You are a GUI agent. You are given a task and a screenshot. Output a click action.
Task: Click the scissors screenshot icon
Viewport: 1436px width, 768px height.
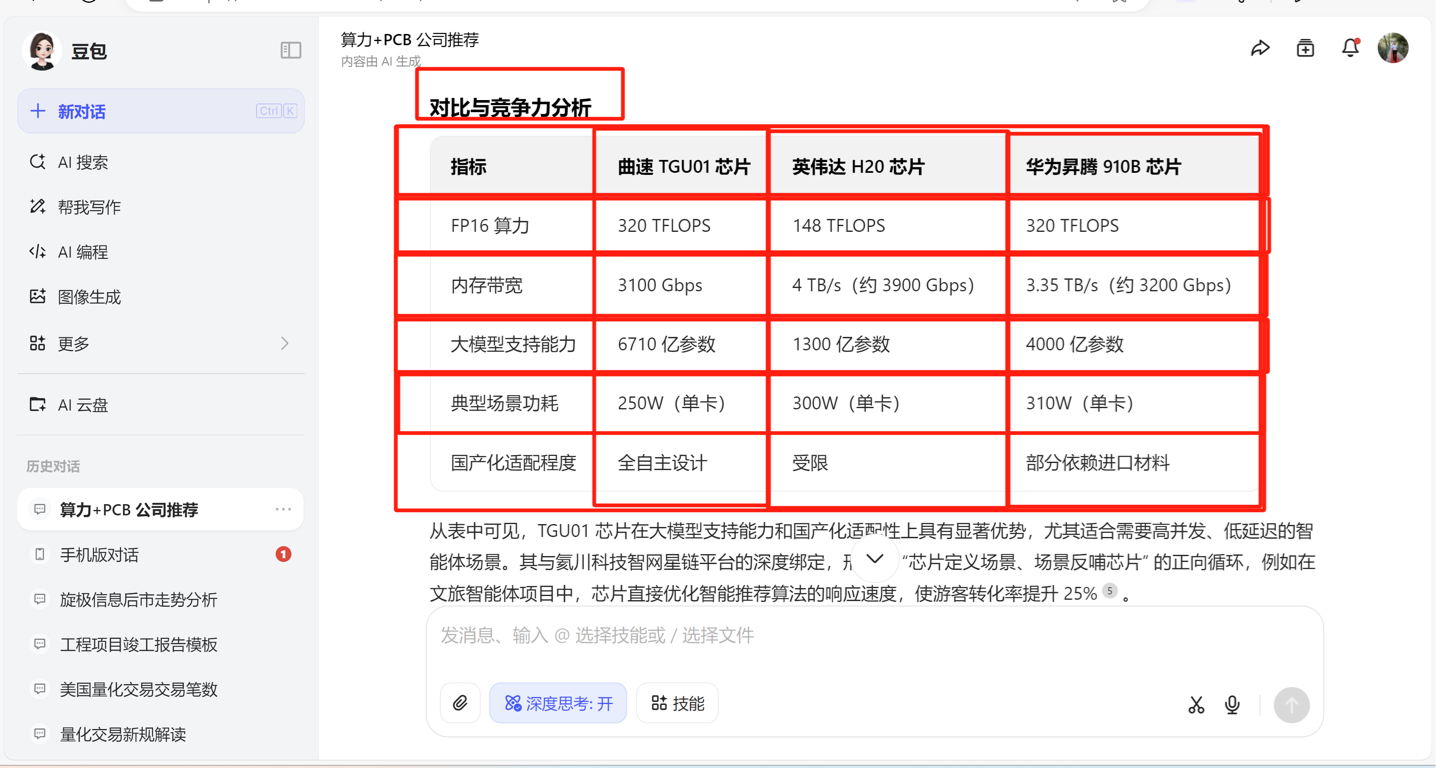click(1196, 705)
